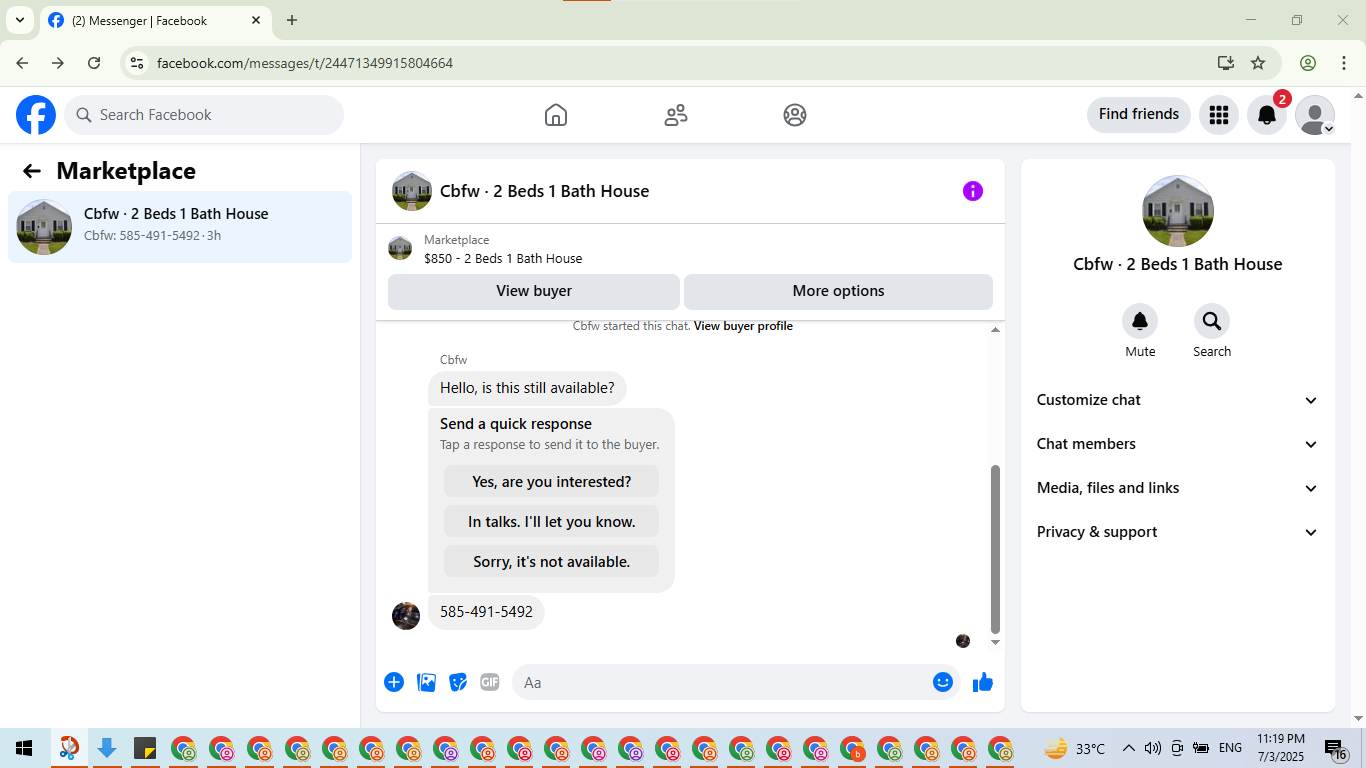Click the 585-491-5492 message bubble
The height and width of the screenshot is (768, 1366).
click(486, 612)
